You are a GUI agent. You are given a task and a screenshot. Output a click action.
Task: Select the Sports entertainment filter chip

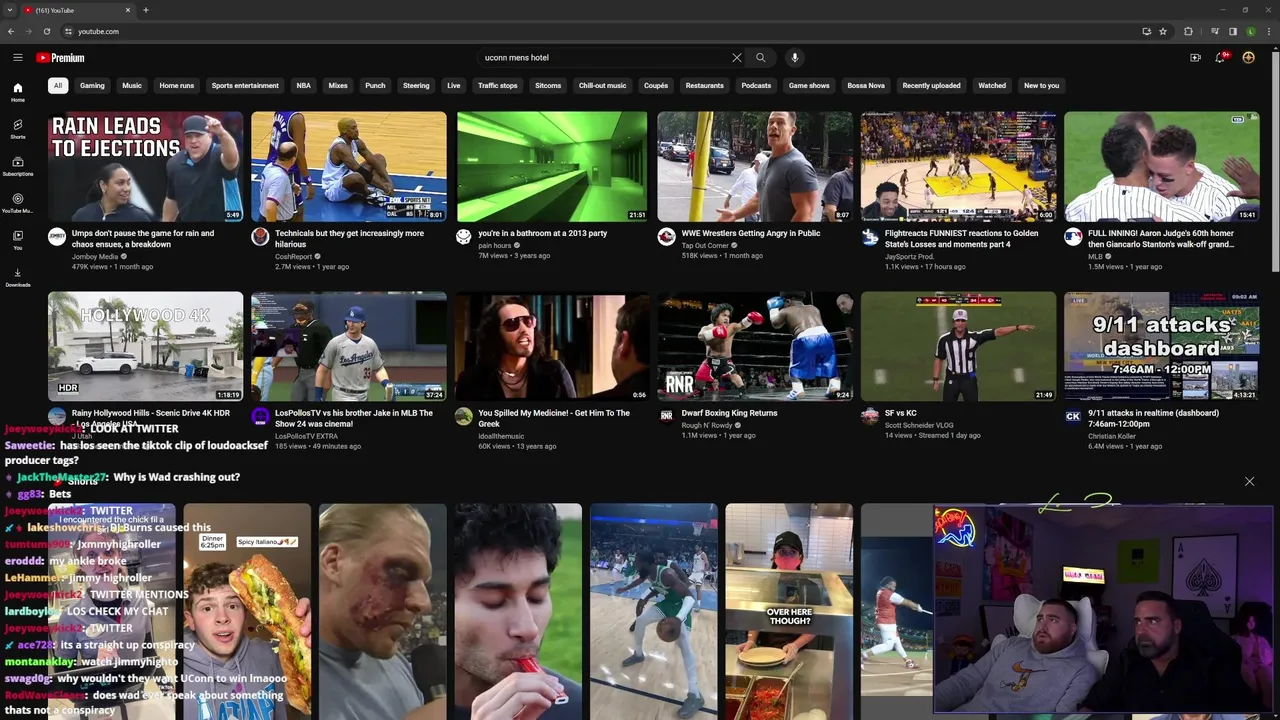tap(245, 85)
